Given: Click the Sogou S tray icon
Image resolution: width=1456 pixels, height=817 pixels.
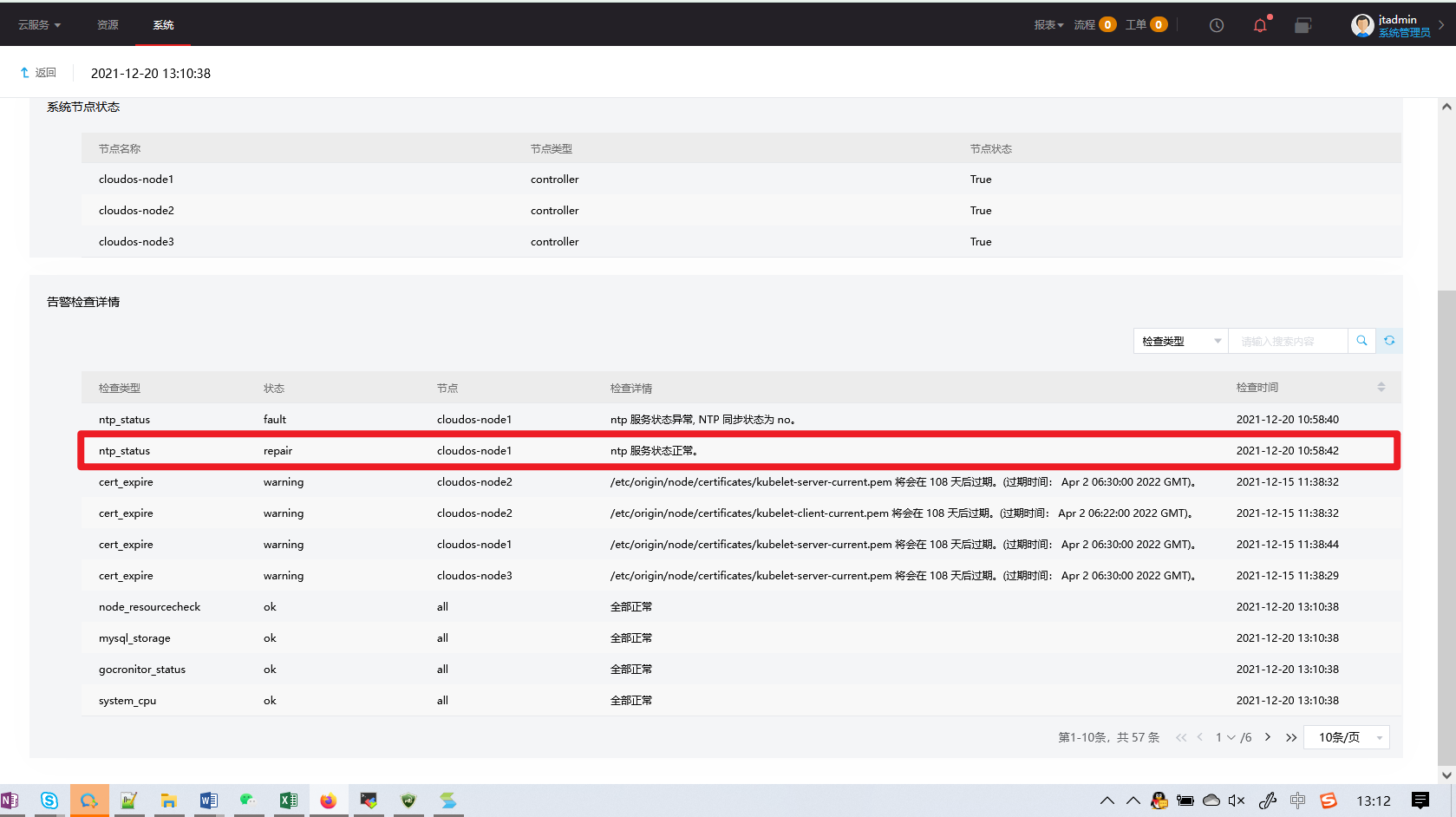Looking at the screenshot, I should point(1329,801).
